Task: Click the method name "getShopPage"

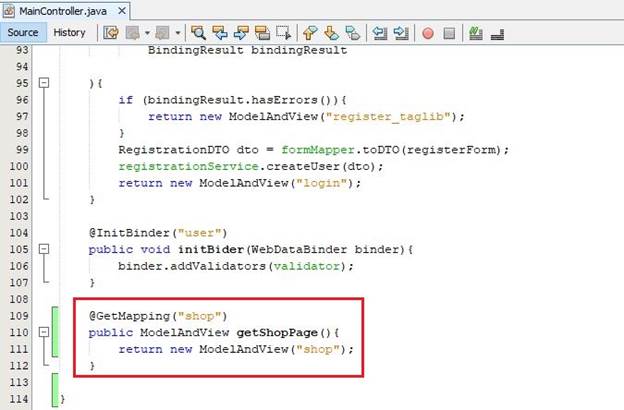Action: (277, 333)
